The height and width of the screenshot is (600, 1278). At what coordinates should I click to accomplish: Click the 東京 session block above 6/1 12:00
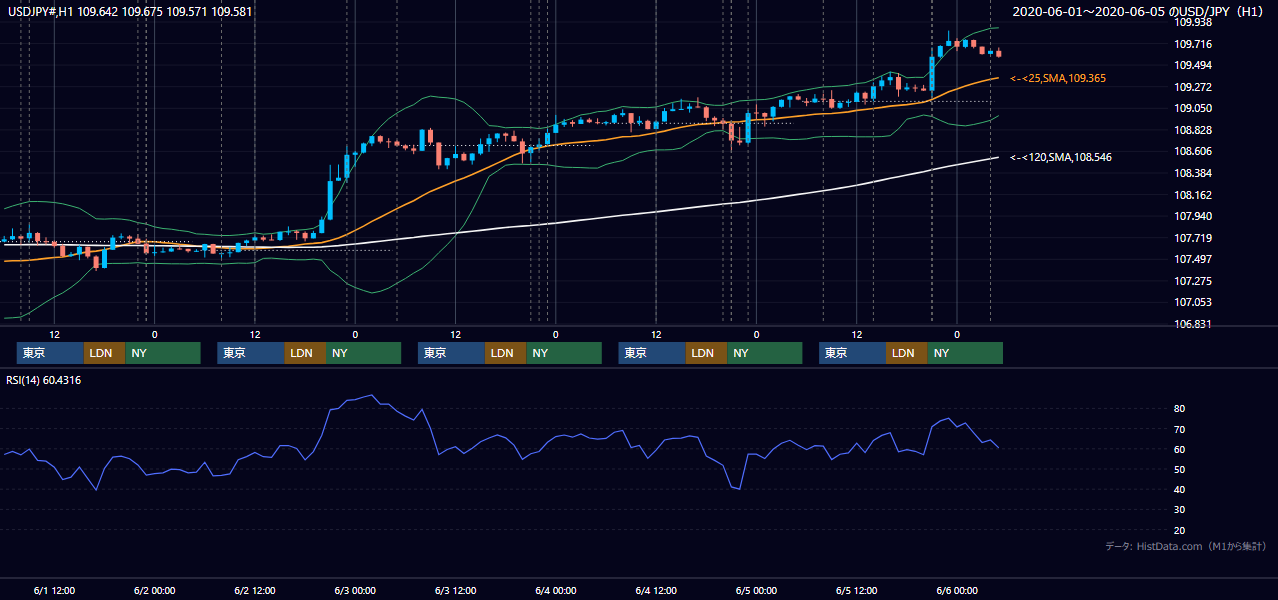tap(50, 353)
